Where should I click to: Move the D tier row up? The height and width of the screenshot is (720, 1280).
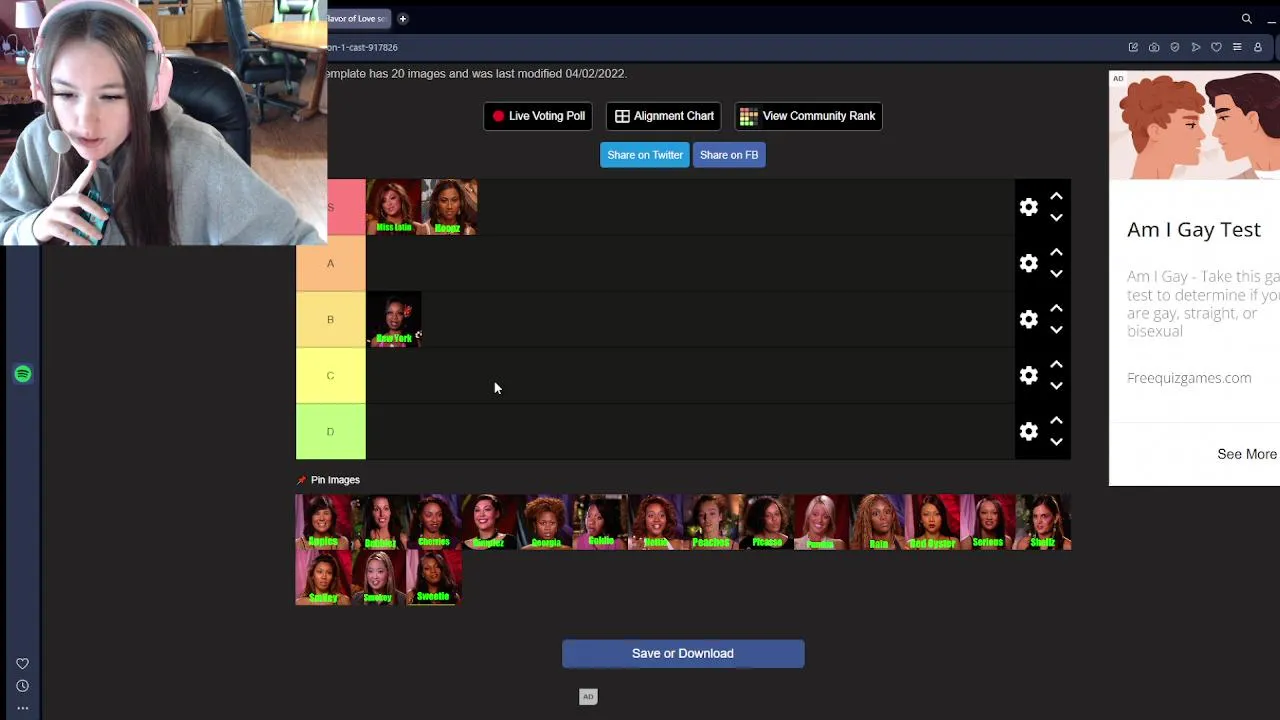pyautogui.click(x=1056, y=421)
